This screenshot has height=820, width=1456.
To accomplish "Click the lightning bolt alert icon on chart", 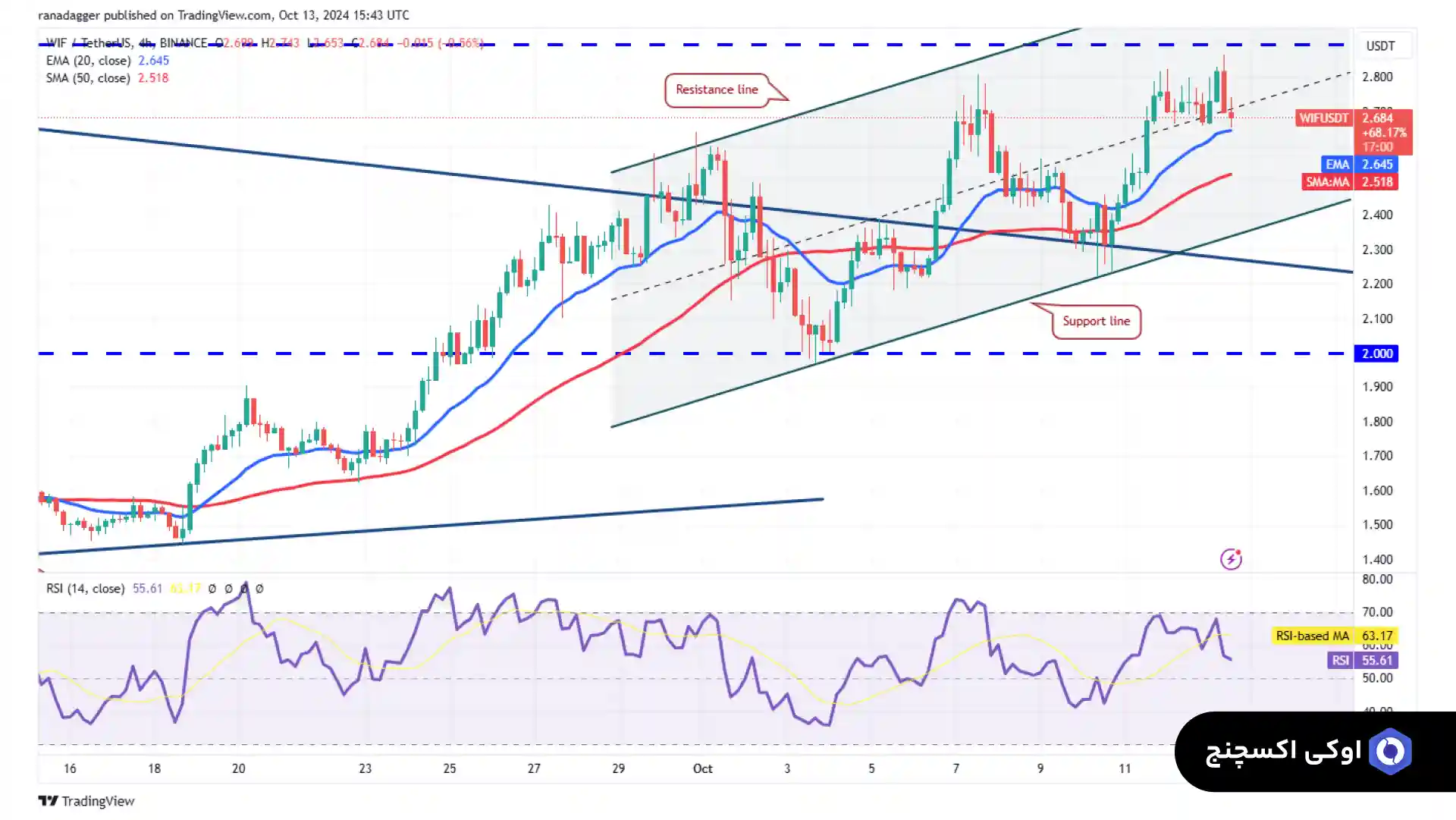I will coord(1231,560).
